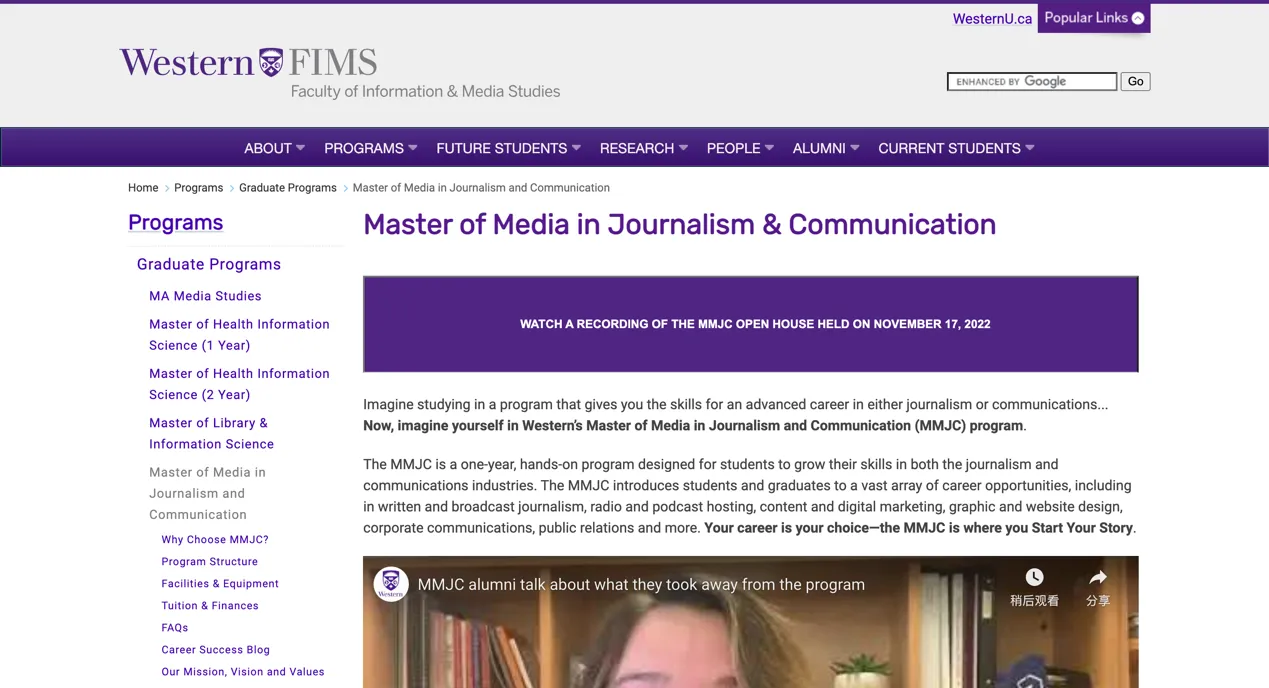Click the Google search input field

click(1031, 82)
